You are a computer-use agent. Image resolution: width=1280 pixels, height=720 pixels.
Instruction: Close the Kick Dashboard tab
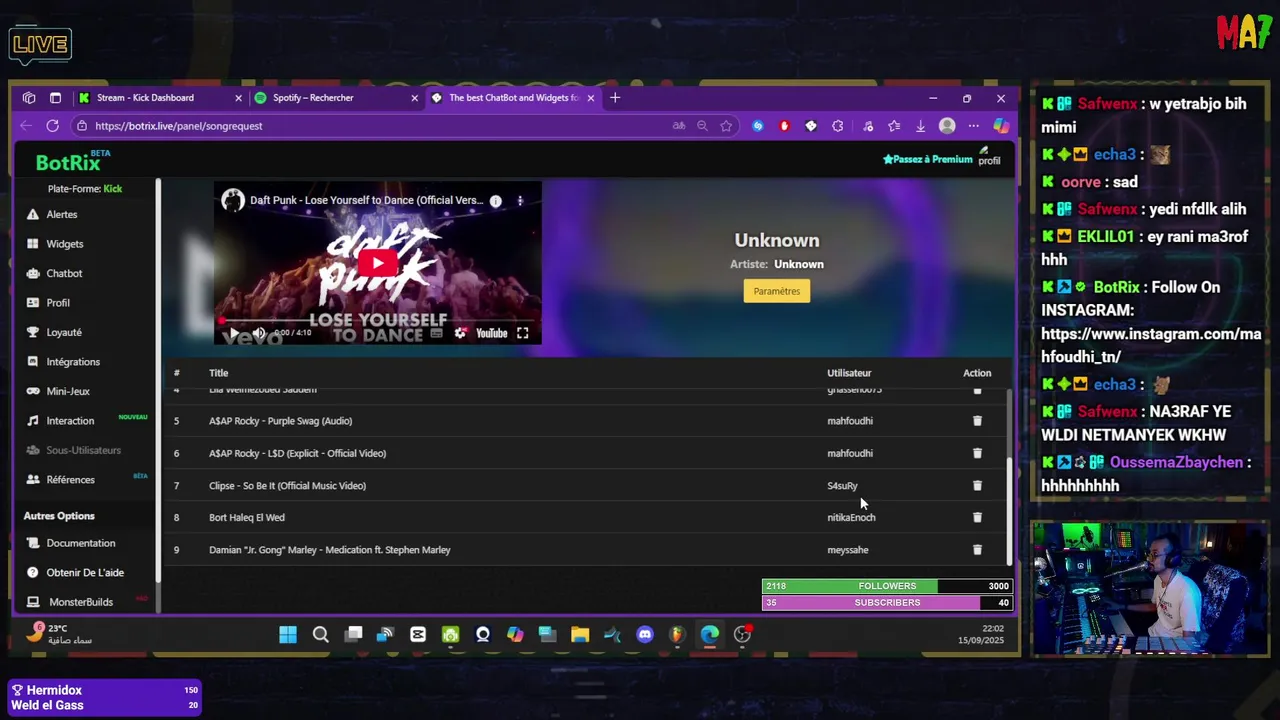click(x=238, y=98)
